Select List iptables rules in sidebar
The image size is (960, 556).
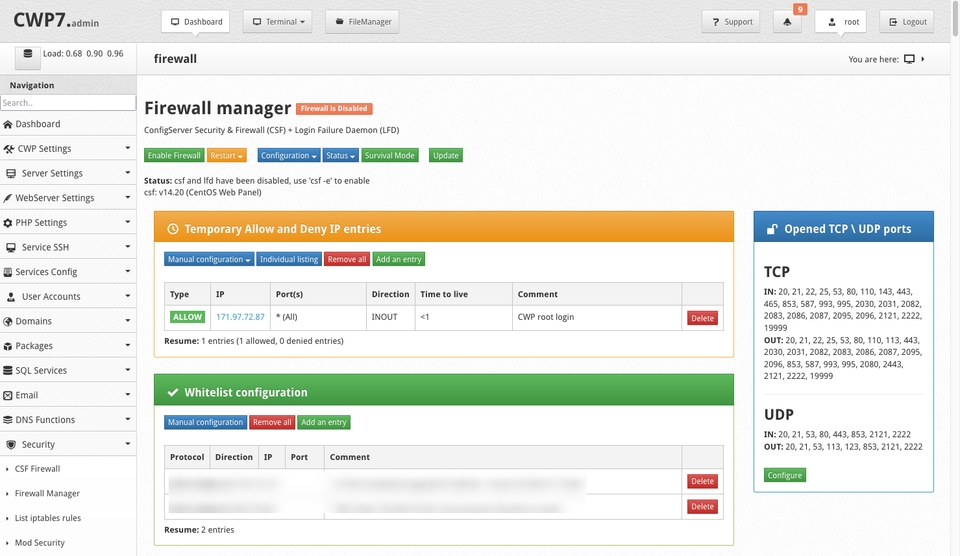pos(48,518)
